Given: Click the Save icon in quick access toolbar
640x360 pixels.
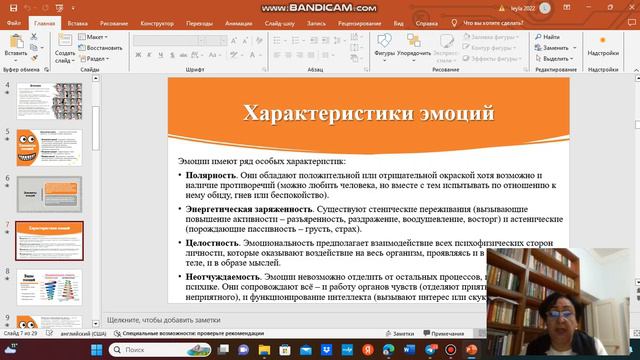Looking at the screenshot, I should pyautogui.click(x=13, y=8).
